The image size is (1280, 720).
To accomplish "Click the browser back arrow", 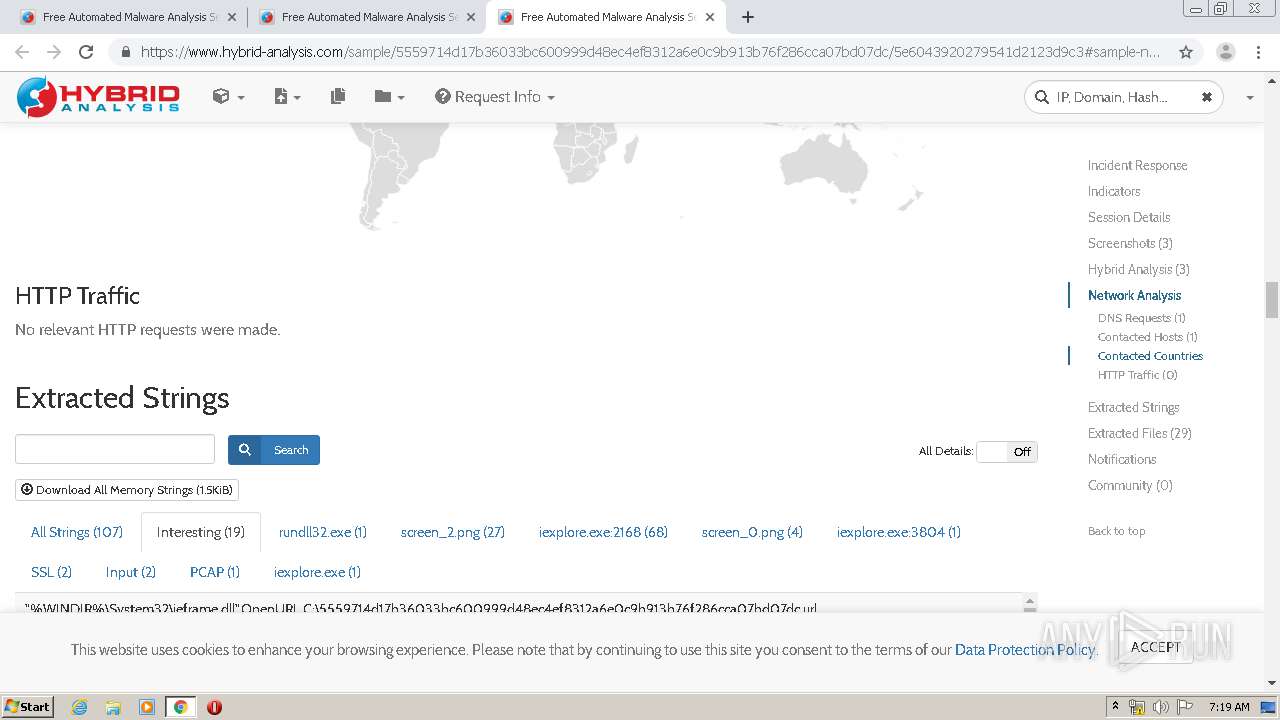I will (x=22, y=52).
